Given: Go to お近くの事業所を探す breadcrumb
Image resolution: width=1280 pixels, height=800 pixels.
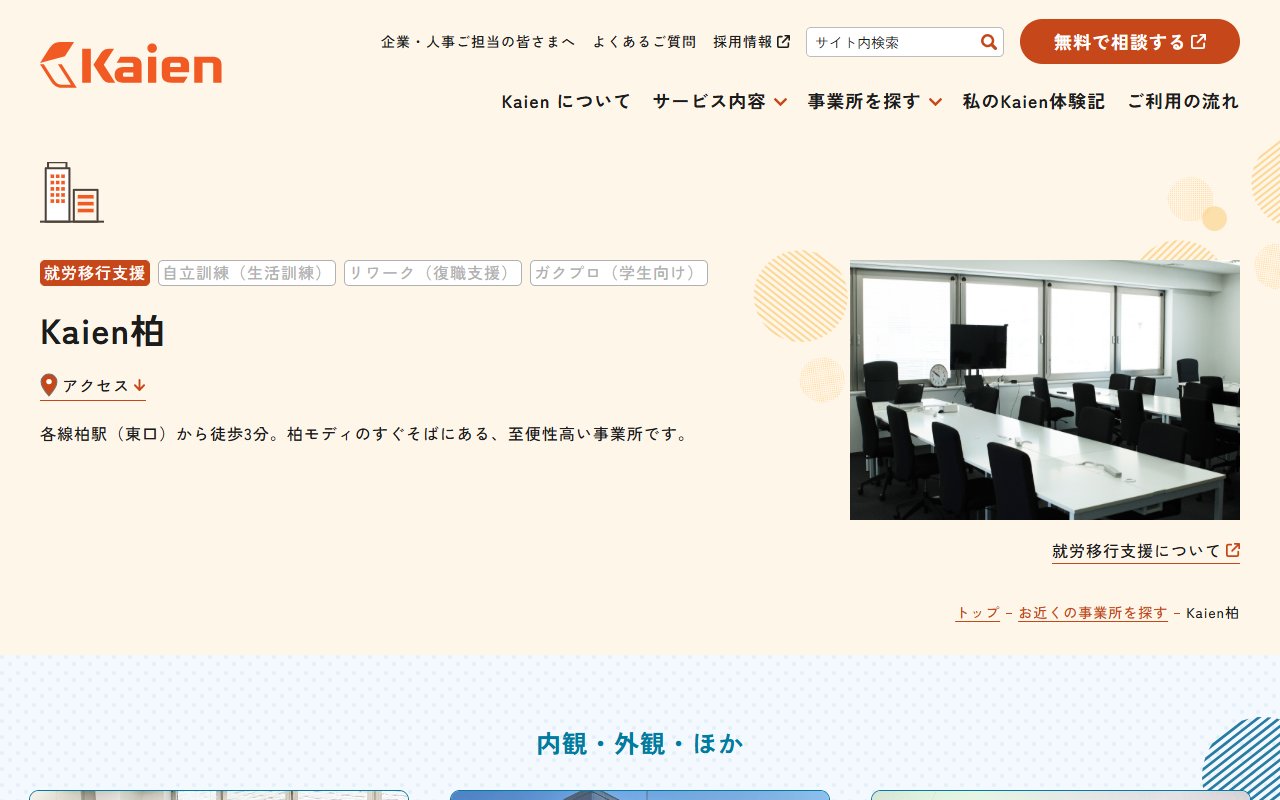Looking at the screenshot, I should tap(1093, 613).
